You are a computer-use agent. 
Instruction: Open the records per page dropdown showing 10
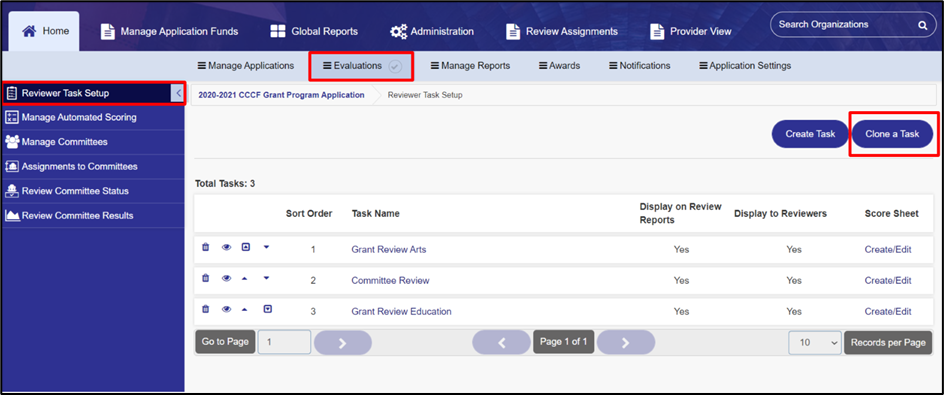tap(815, 342)
